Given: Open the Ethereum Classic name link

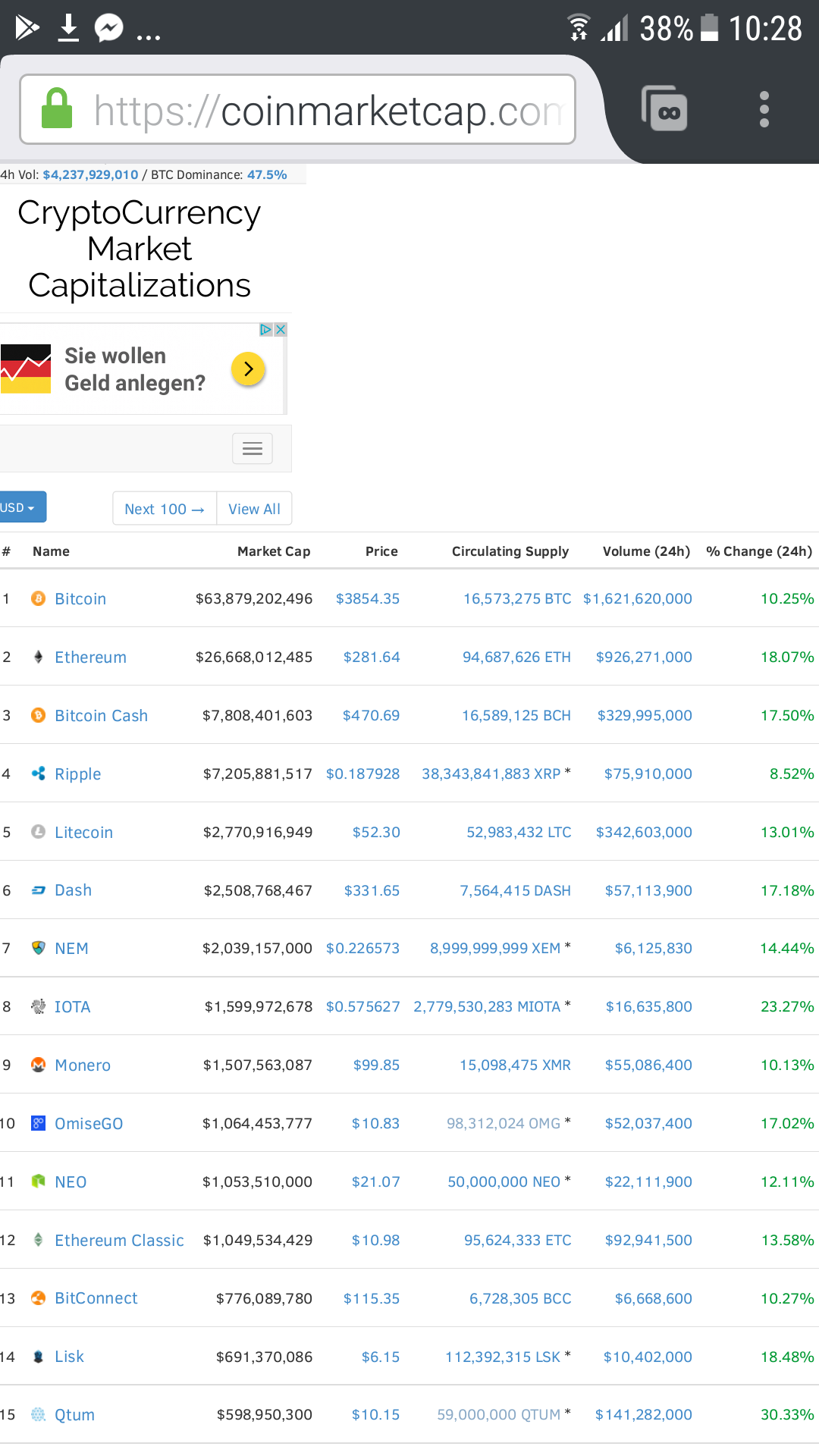Looking at the screenshot, I should coord(119,1241).
